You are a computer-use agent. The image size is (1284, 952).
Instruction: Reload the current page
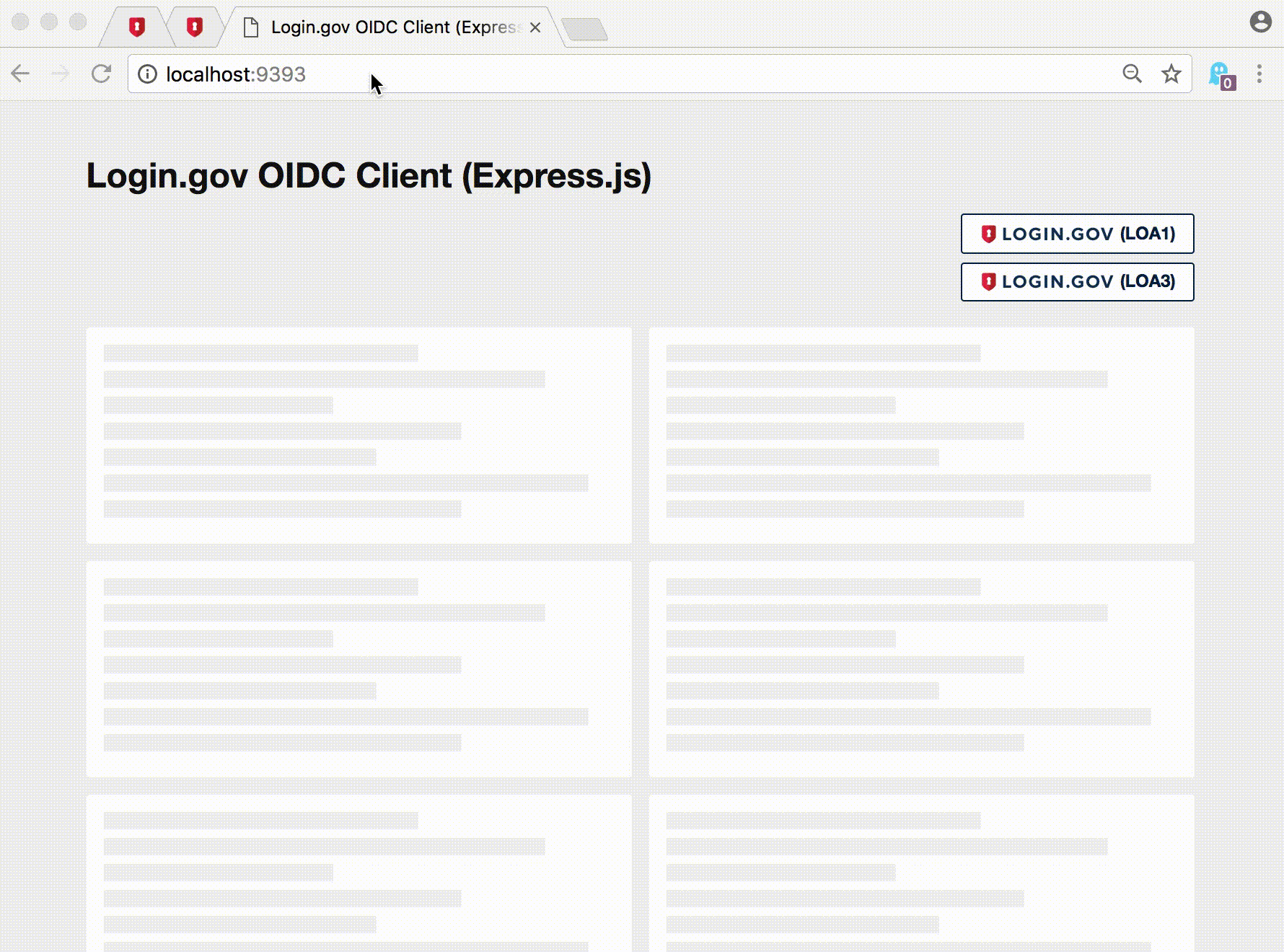[102, 74]
